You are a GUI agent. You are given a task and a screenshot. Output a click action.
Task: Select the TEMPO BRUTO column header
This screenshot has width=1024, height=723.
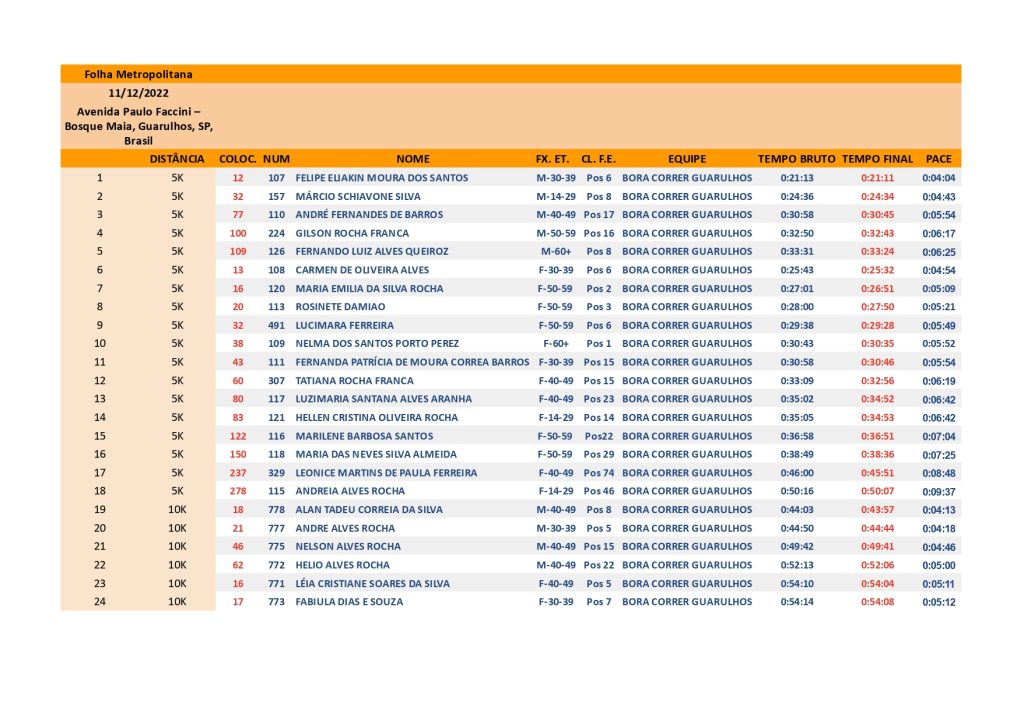tap(797, 159)
